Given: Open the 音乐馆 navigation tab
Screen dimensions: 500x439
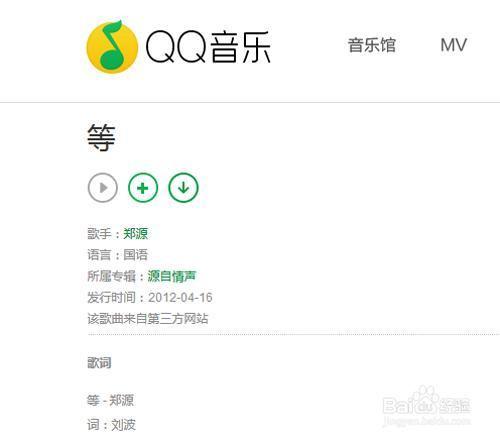Looking at the screenshot, I should click(372, 45).
